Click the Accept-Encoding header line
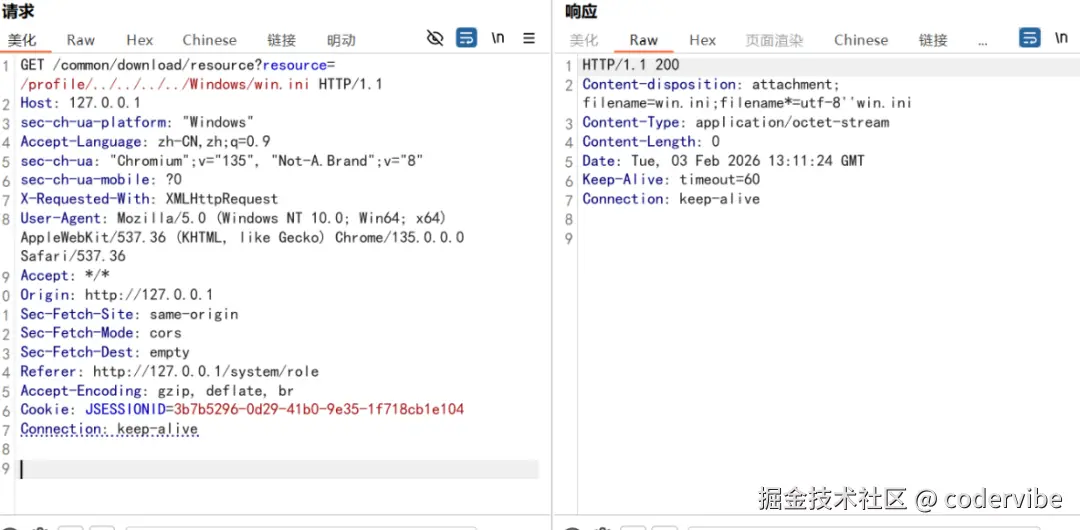 157,391
